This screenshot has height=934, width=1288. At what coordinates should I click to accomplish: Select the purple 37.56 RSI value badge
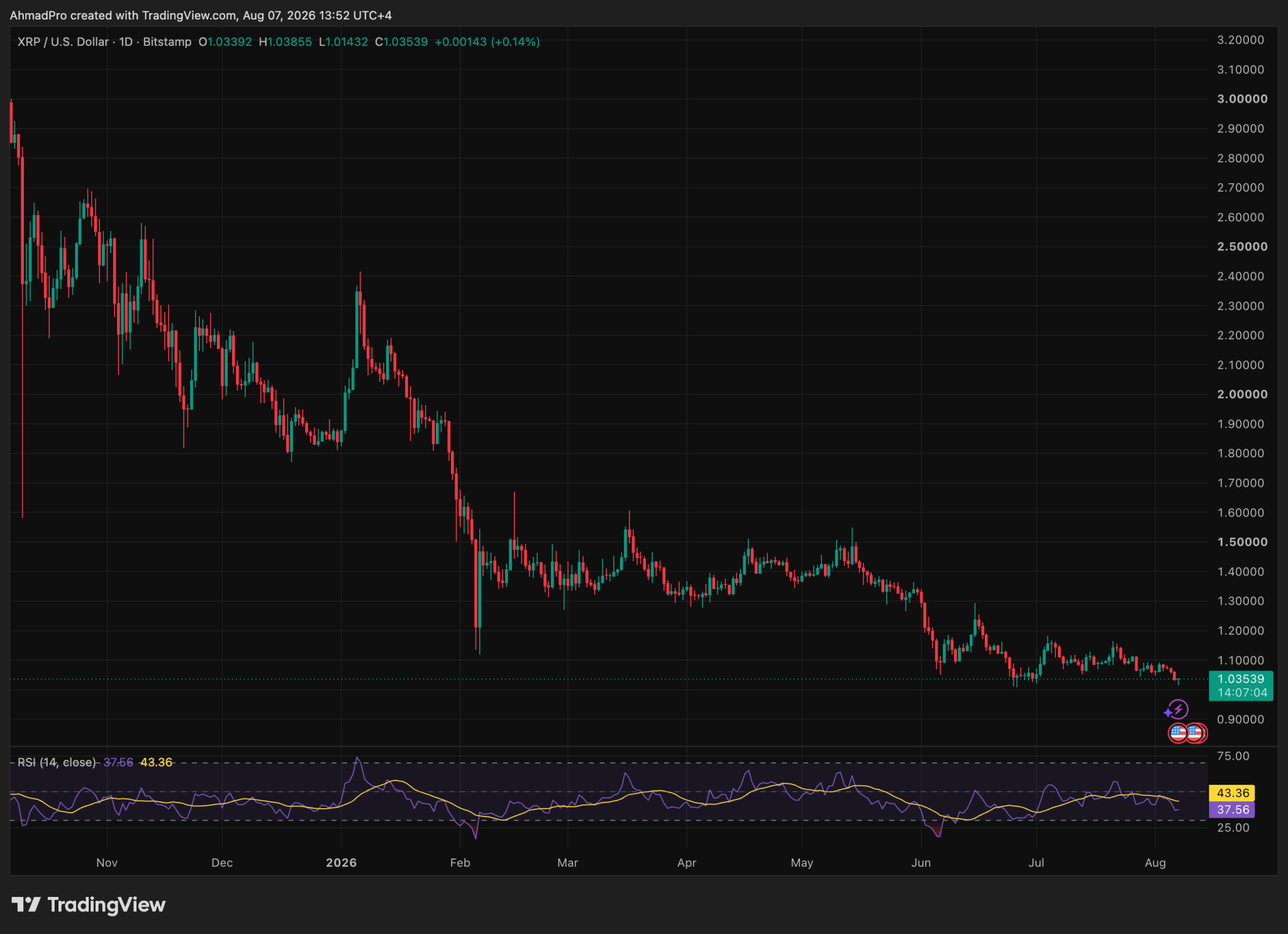click(1232, 809)
